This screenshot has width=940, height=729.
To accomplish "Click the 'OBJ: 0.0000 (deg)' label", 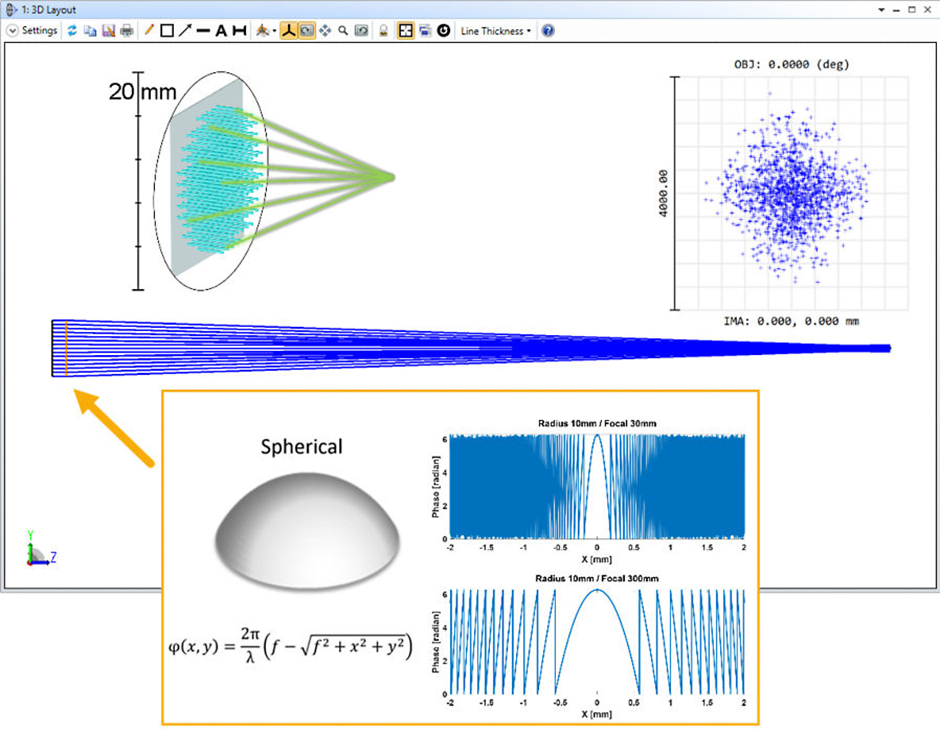I will [791, 64].
